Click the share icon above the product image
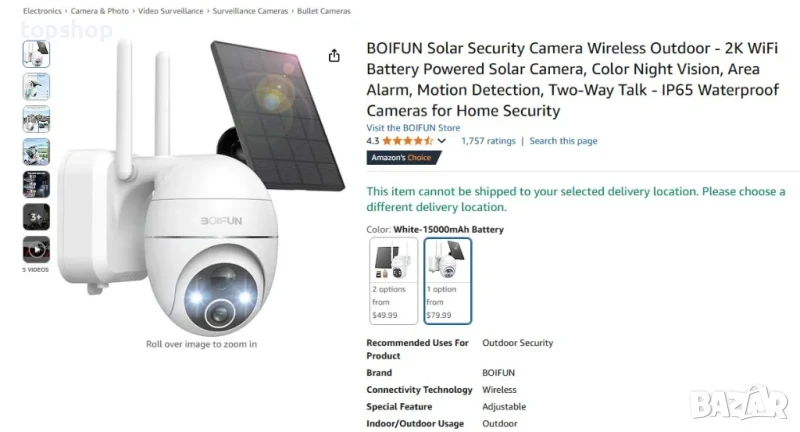Viewport: 800px width, 432px height. tap(334, 56)
